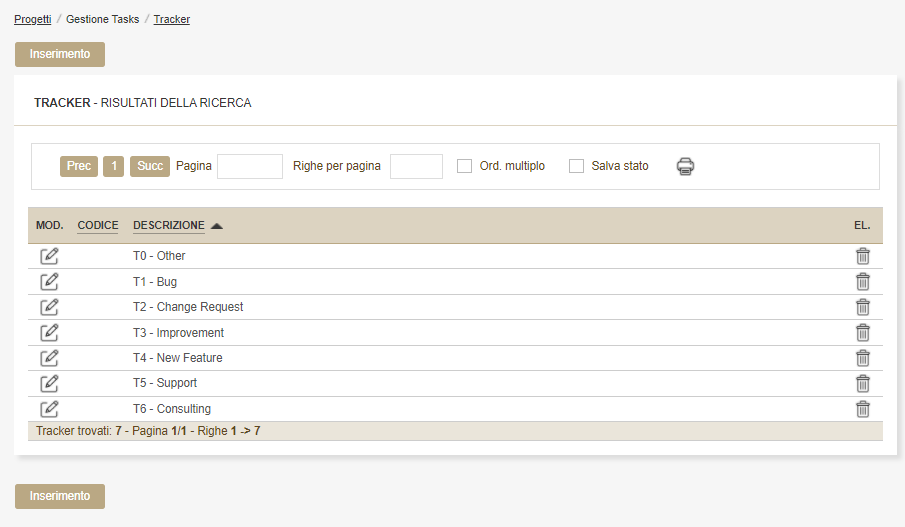Open the Tracker breadcrumb link
The image size is (905, 527).
(171, 19)
